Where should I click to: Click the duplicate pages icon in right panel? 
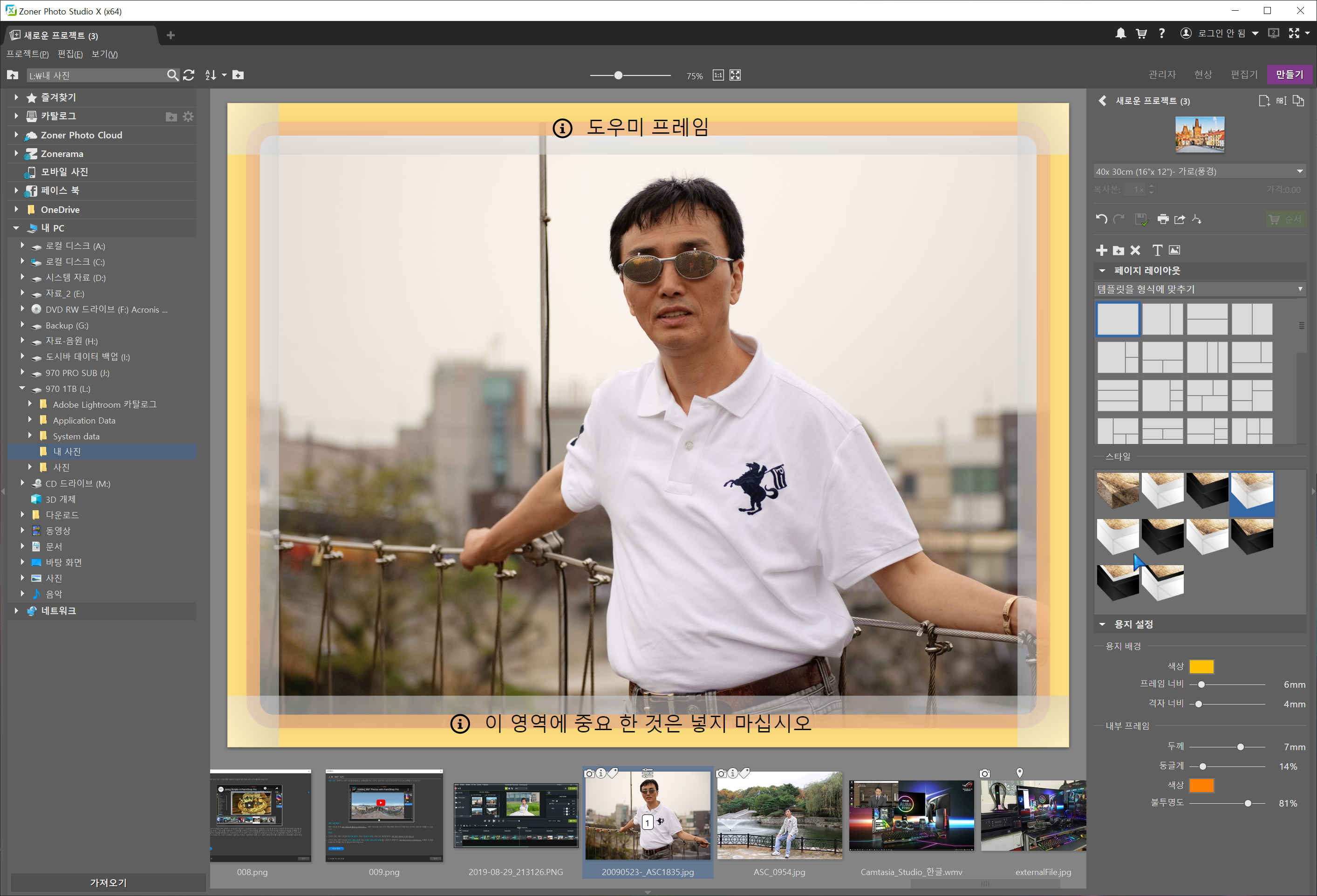pos(1298,101)
